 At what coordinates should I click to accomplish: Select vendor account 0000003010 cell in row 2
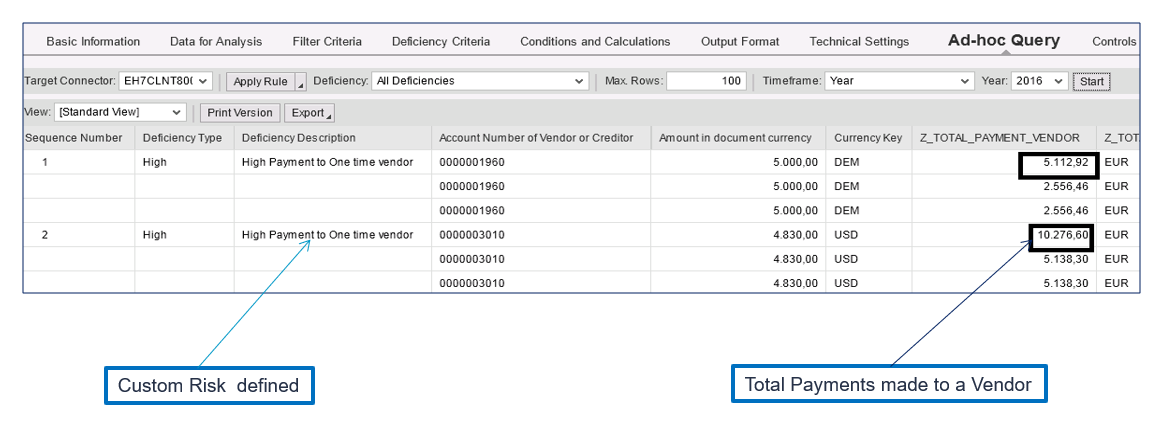point(472,235)
